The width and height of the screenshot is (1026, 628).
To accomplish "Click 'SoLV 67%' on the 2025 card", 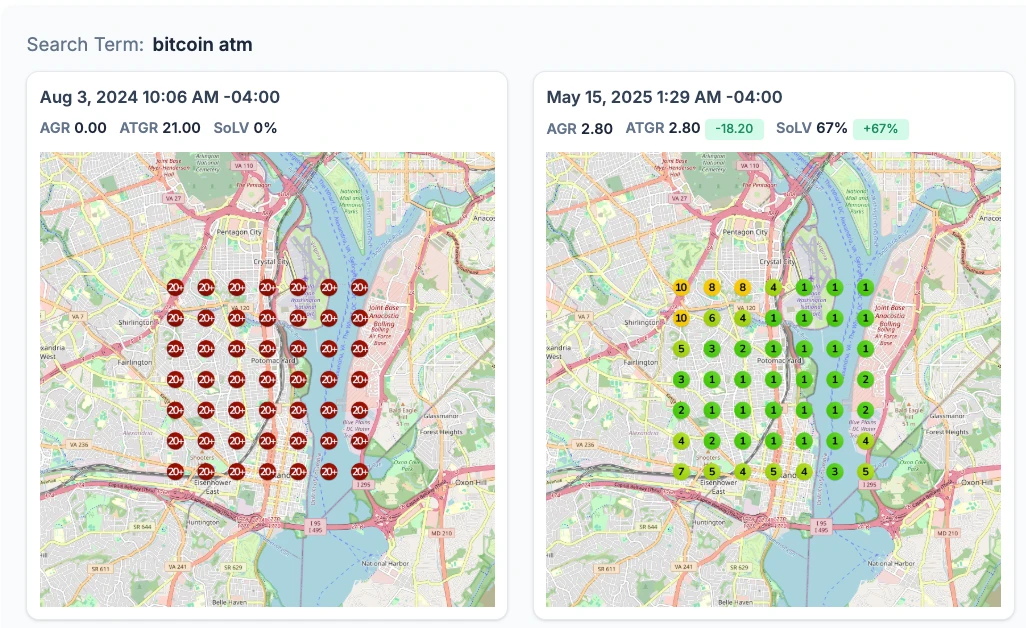I will (811, 128).
